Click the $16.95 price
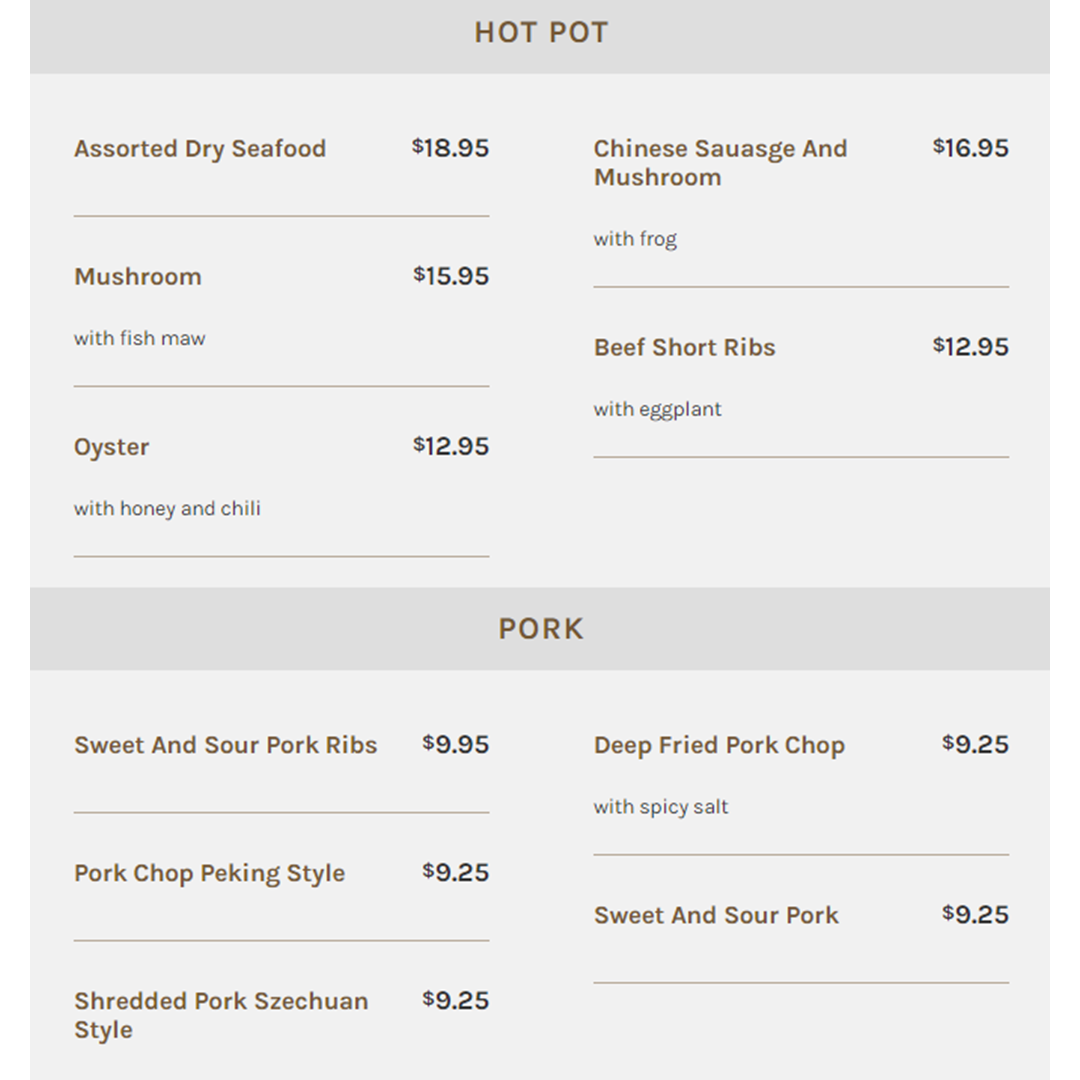 click(x=970, y=147)
